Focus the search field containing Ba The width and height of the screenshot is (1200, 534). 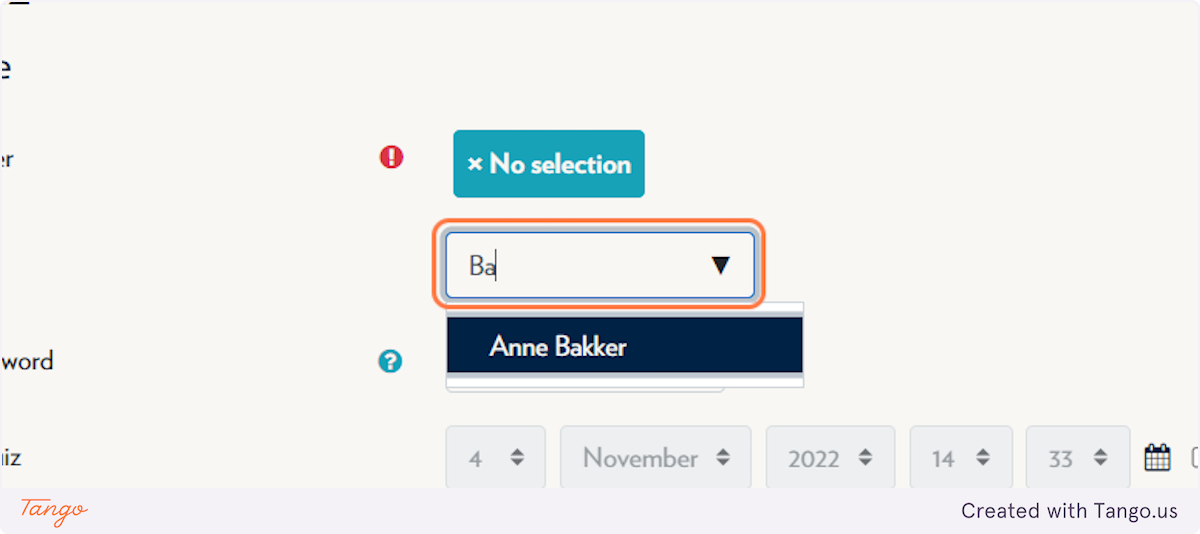600,265
